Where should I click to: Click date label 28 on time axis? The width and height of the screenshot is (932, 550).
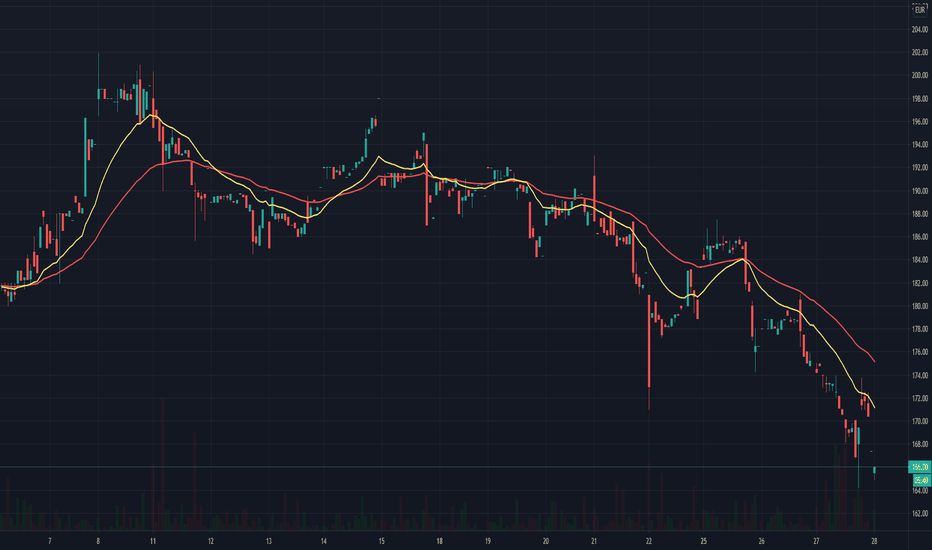(874, 541)
